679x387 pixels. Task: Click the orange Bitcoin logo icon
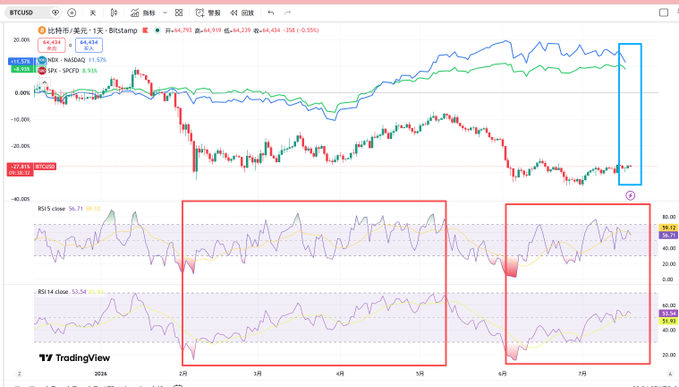tap(42, 30)
